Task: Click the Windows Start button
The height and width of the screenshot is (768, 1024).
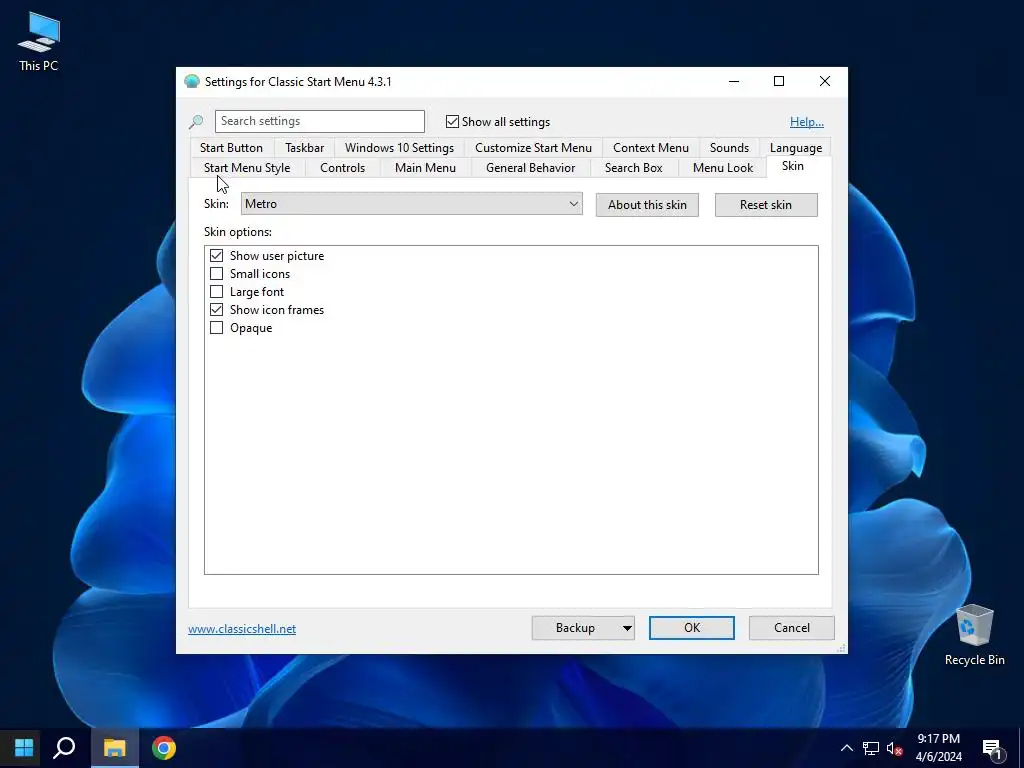Action: 24,748
